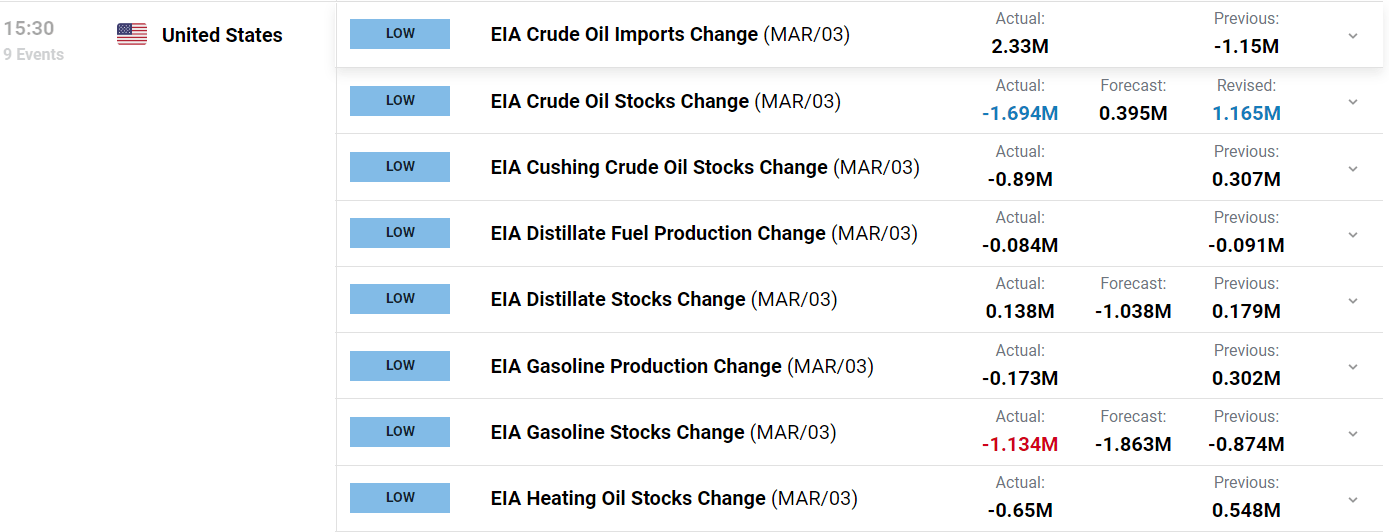
Task: Expand the EIA Distillate Stocks Change chevron
Action: tap(1353, 300)
